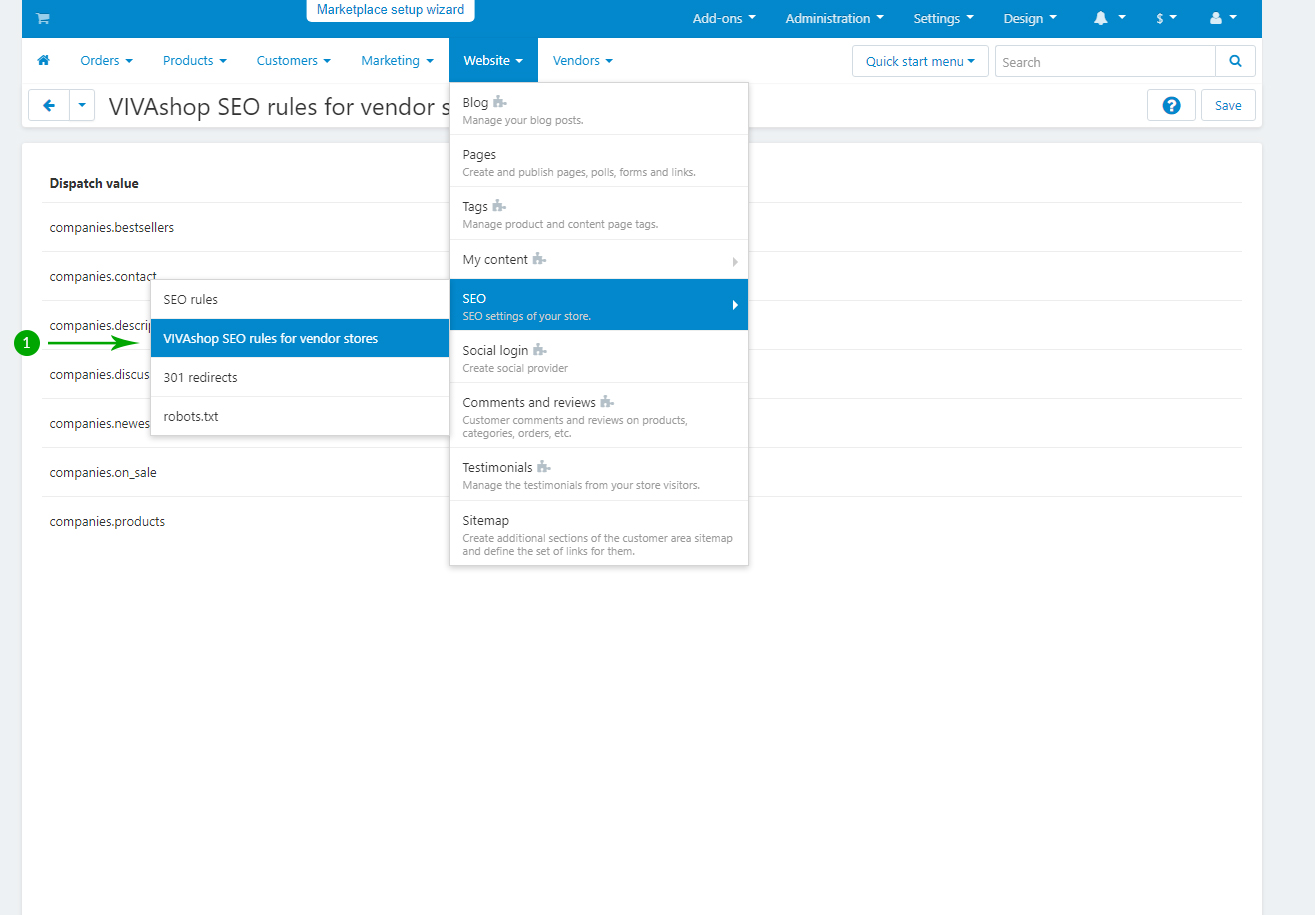Select 301 redirects from SEO submenu
This screenshot has width=1315, height=915.
point(300,378)
